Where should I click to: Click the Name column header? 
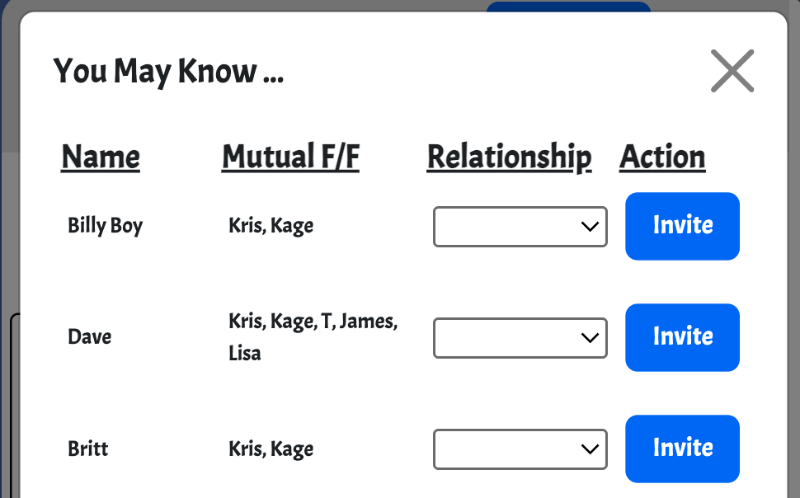point(101,157)
